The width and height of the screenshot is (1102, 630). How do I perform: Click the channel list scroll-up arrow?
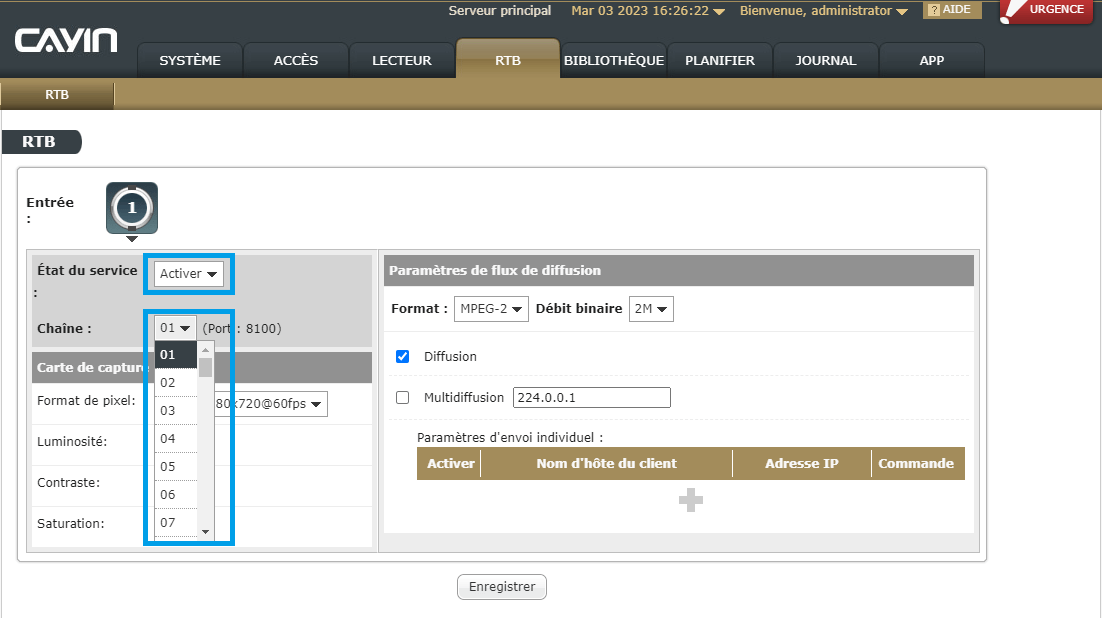click(206, 350)
